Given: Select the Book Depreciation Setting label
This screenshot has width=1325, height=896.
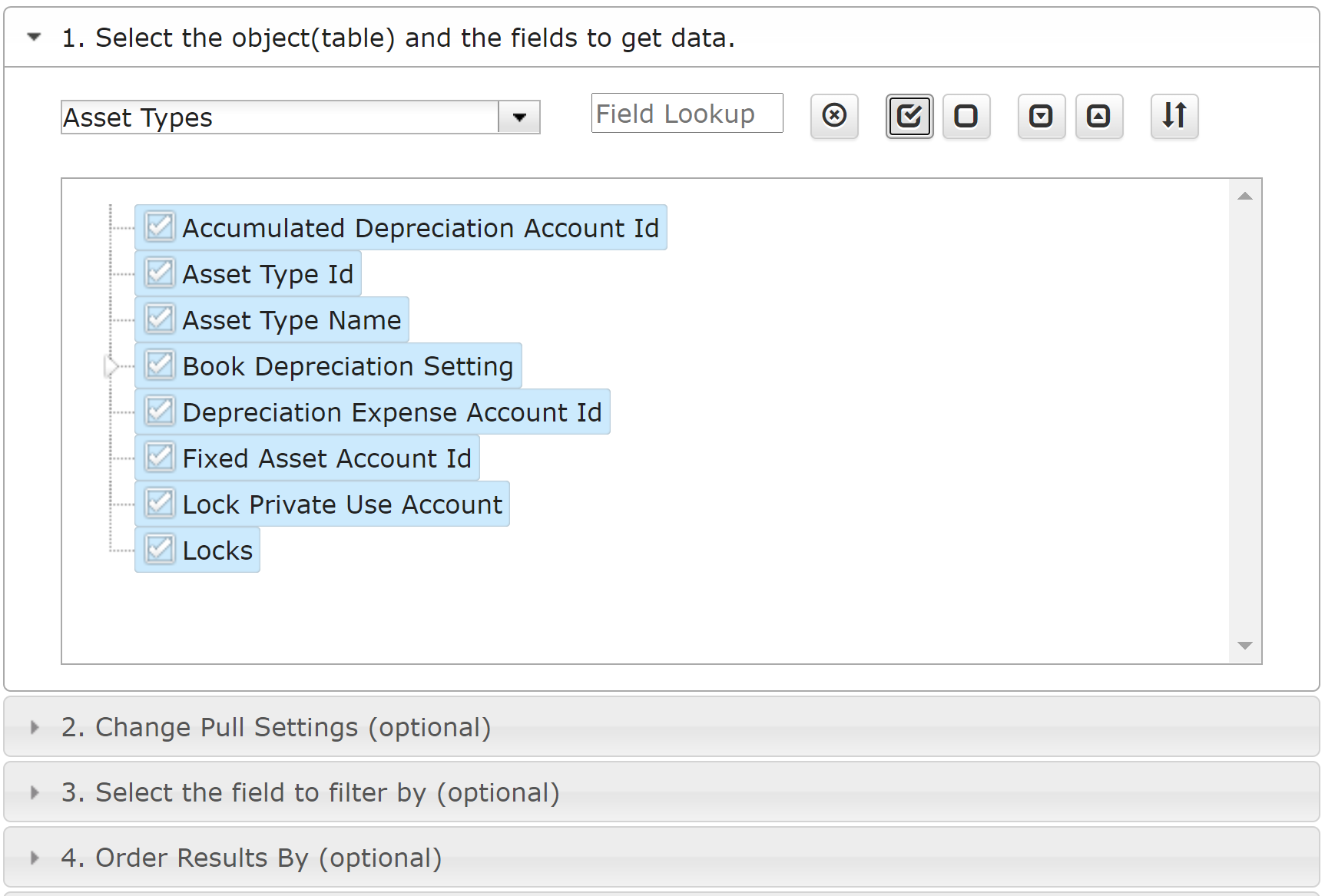Looking at the screenshot, I should (348, 366).
